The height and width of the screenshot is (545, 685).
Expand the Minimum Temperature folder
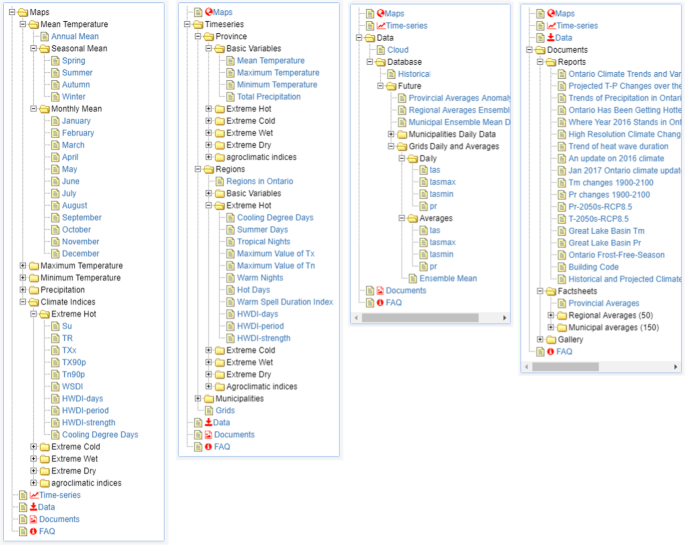pos(23,277)
